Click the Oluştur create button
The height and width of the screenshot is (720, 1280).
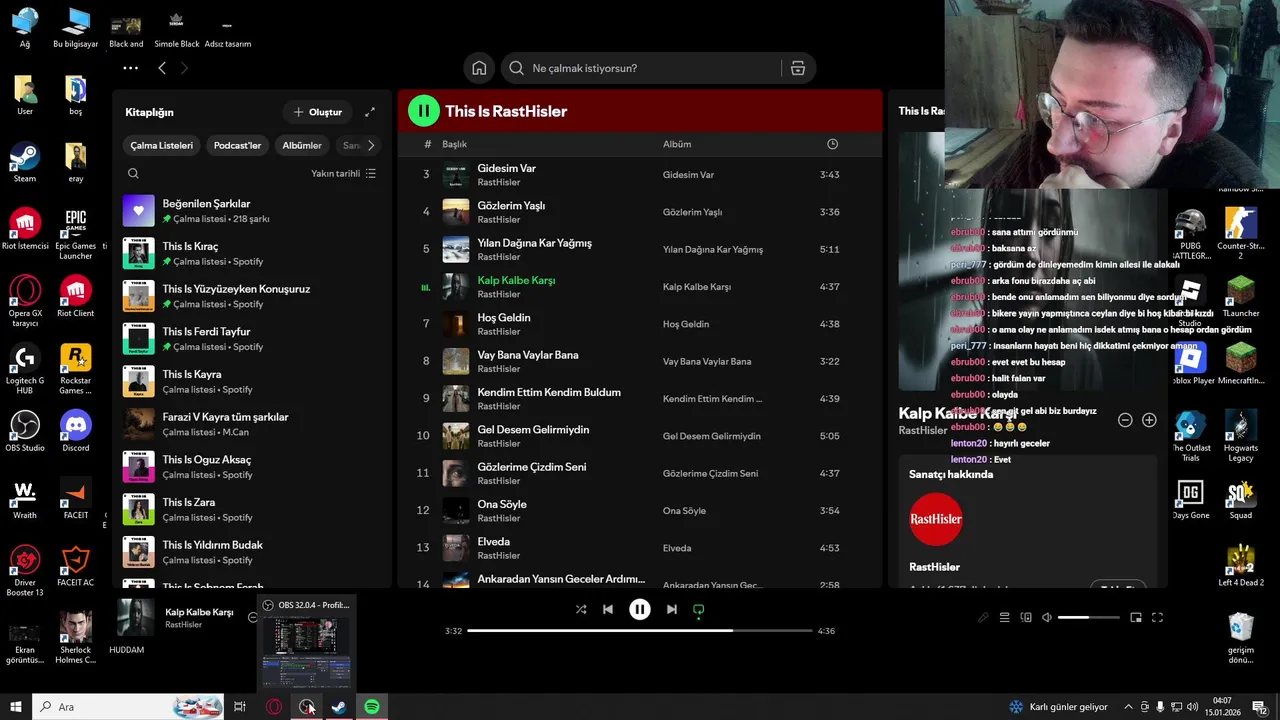click(x=317, y=112)
